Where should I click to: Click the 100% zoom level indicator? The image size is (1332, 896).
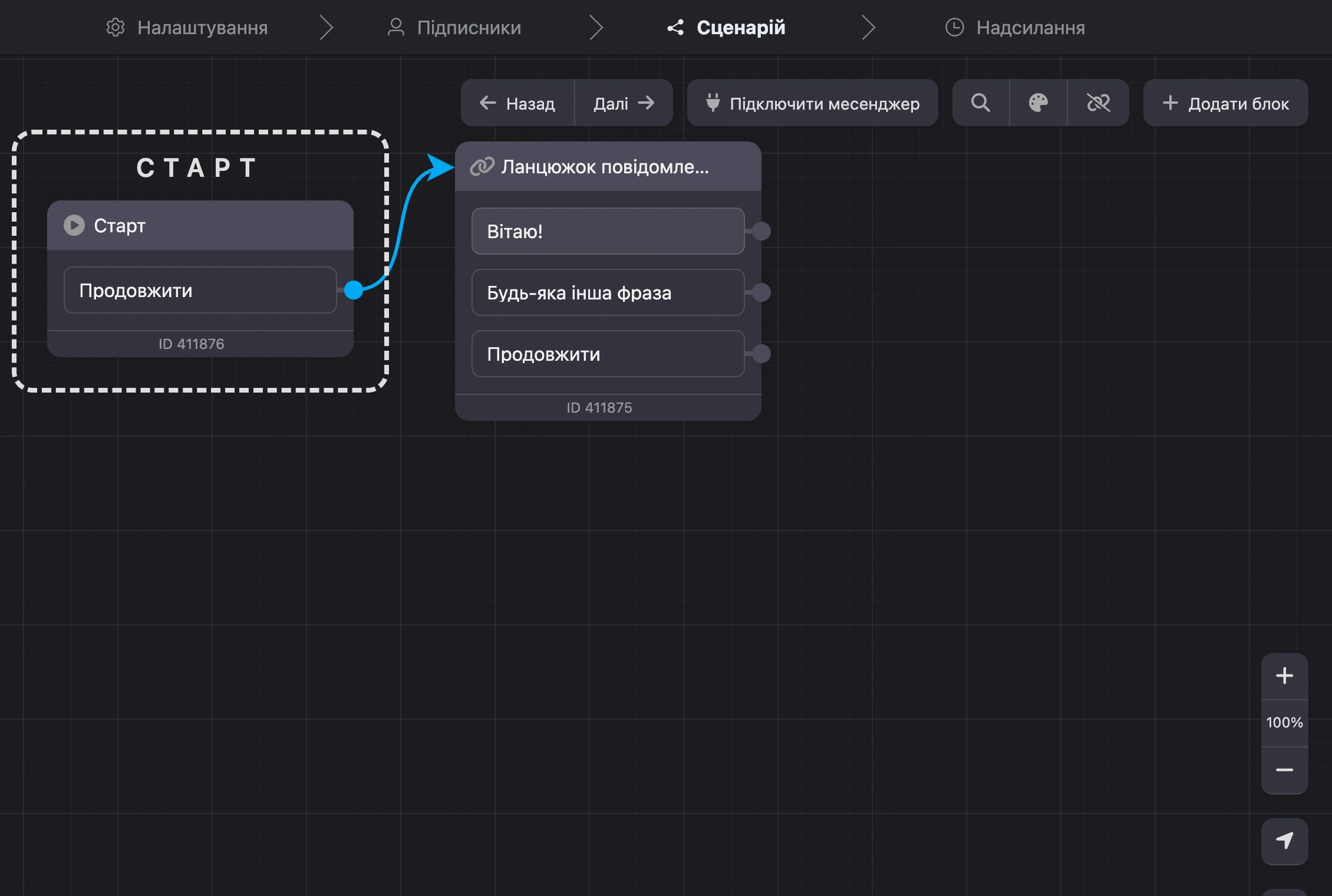point(1284,723)
